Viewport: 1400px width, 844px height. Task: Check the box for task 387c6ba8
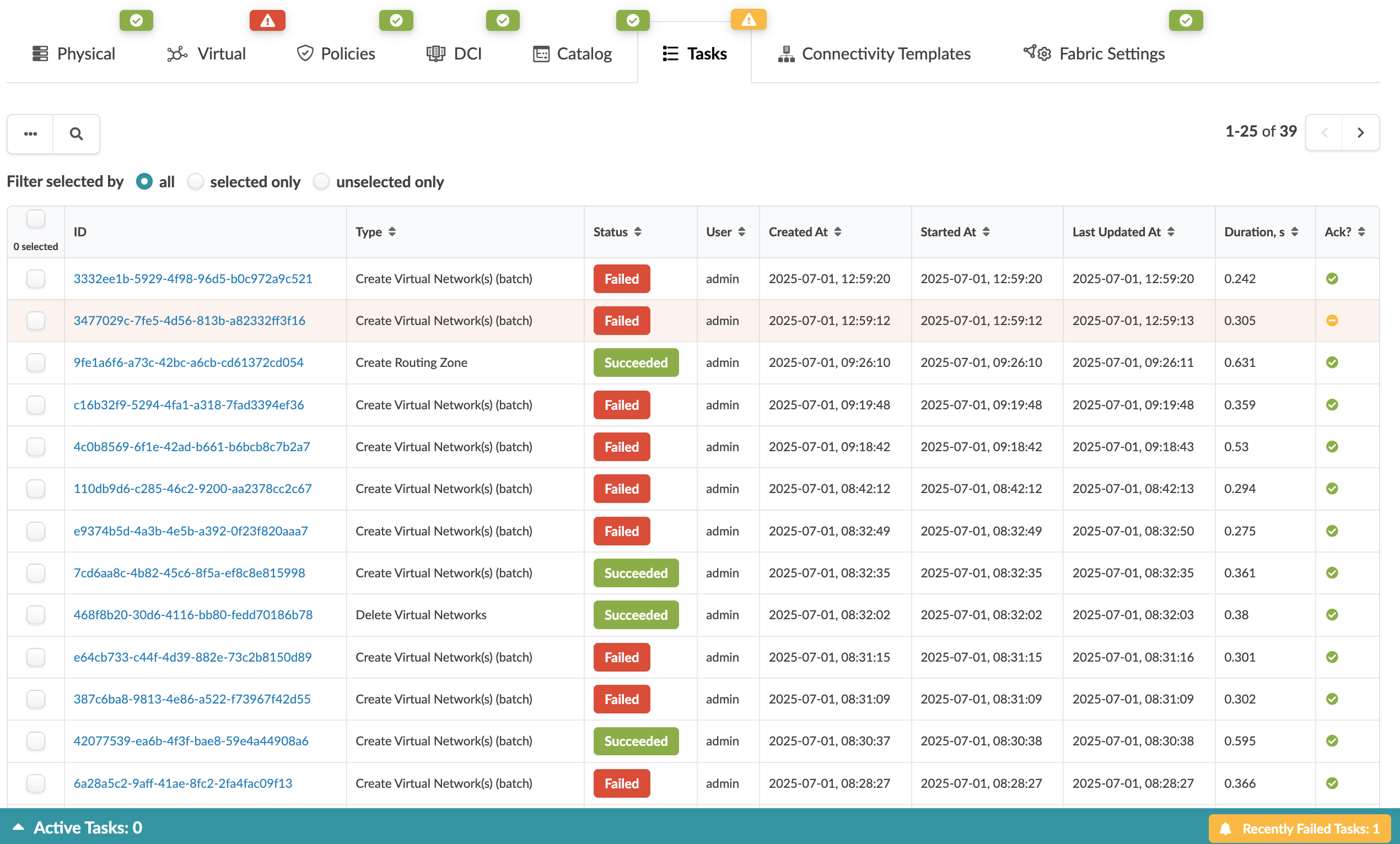36,699
